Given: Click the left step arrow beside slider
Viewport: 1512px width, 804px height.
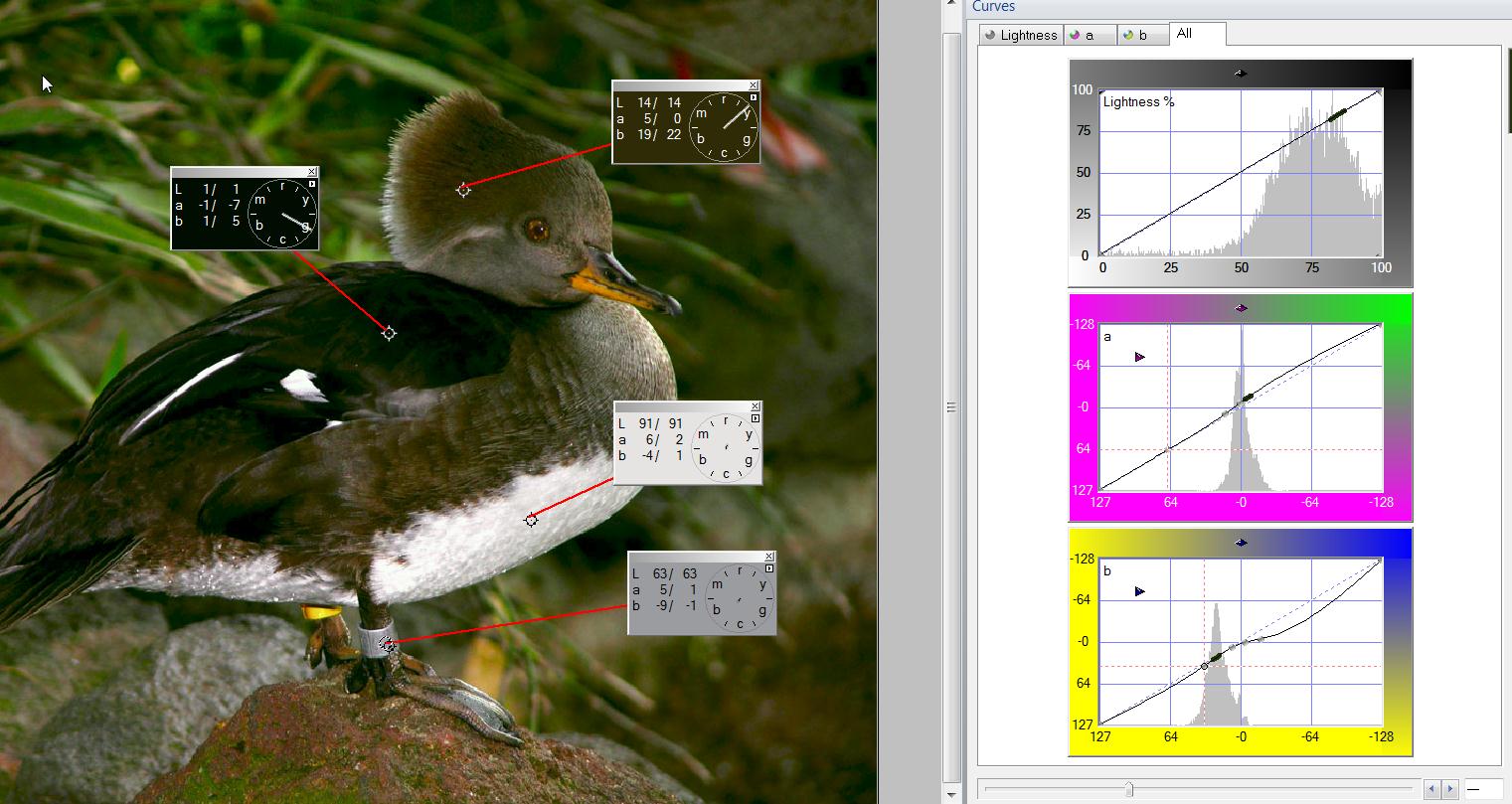Looking at the screenshot, I should pyautogui.click(x=1432, y=789).
